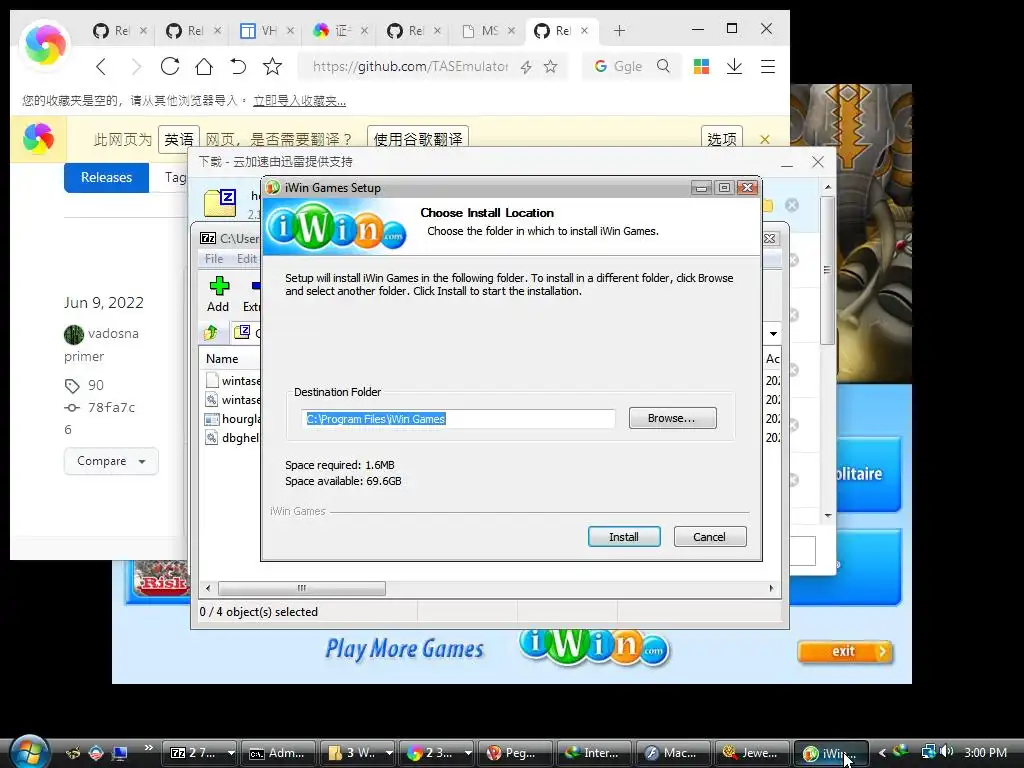This screenshot has height=768, width=1024.
Task: Click the download window vertical scrollbar
Action: pyautogui.click(x=827, y=269)
